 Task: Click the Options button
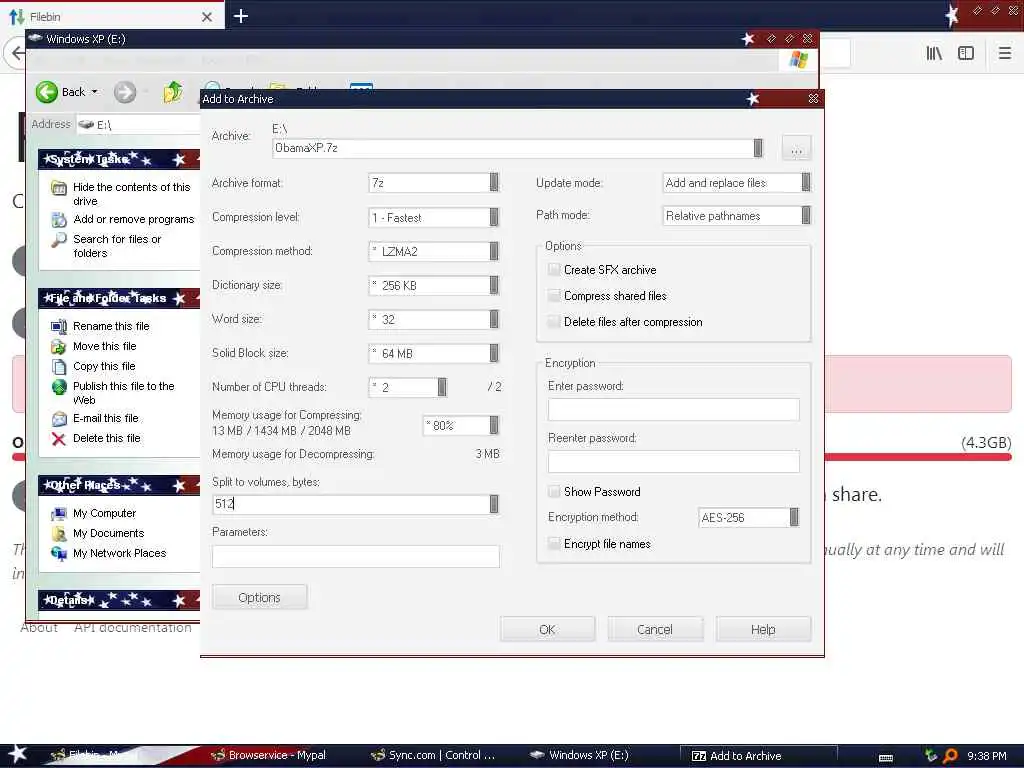[259, 598]
